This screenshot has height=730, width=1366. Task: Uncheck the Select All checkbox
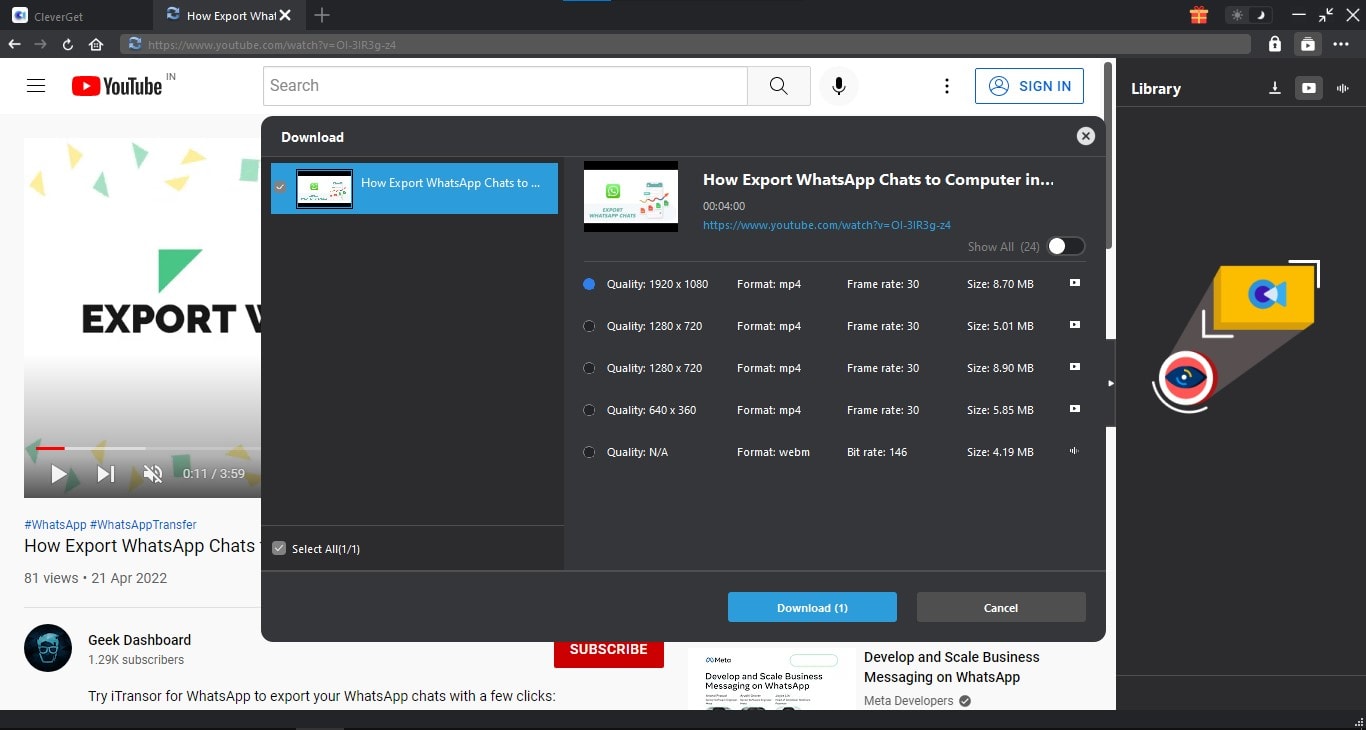tap(279, 547)
